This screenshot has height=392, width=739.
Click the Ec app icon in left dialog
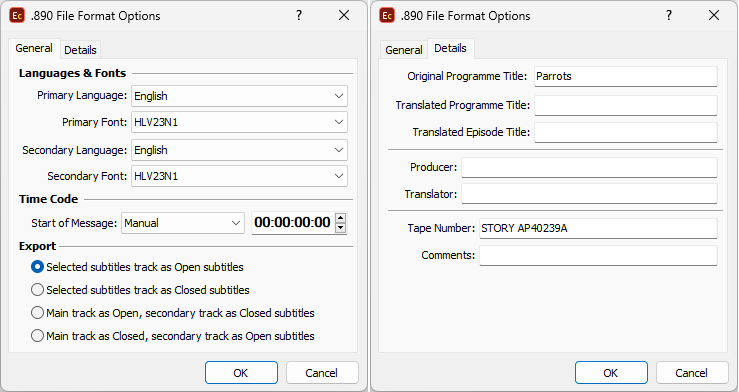point(17,16)
